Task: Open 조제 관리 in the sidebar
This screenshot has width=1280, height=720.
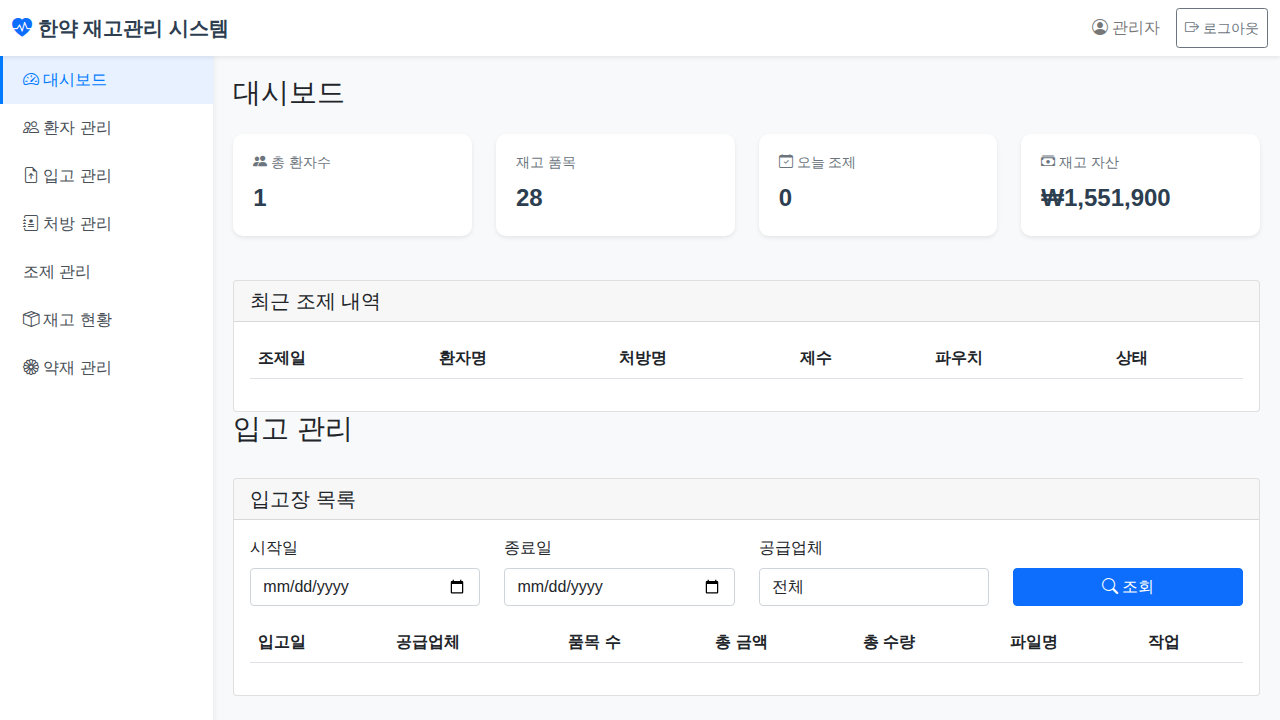Action: point(57,272)
